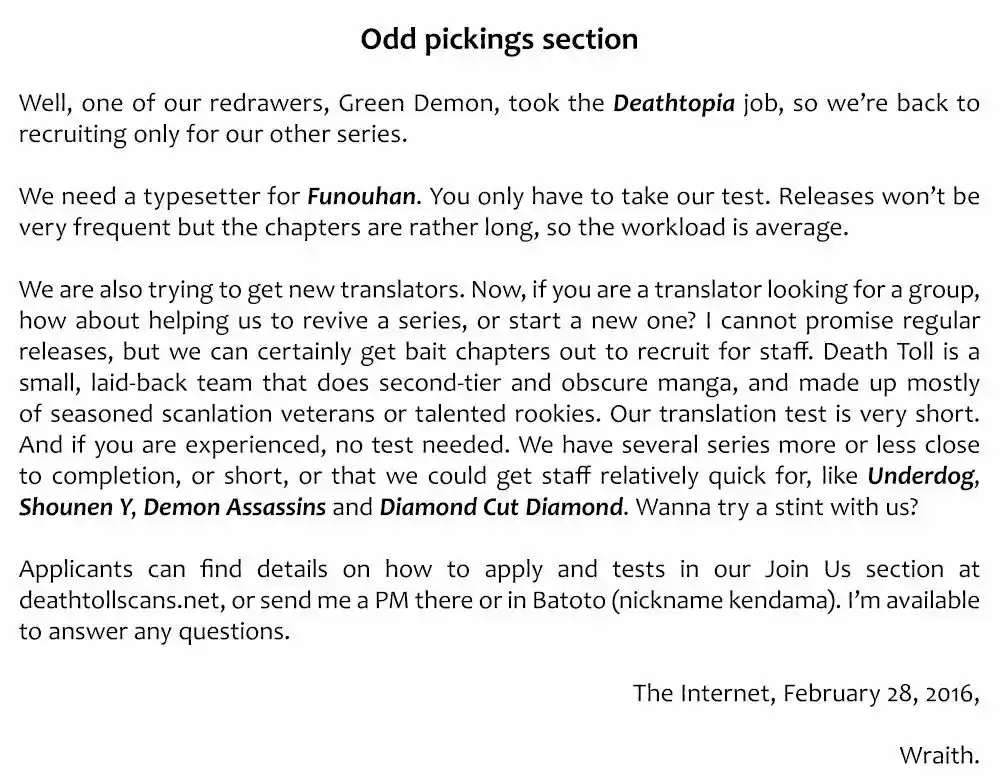Viewport: 1000px width, 782px height.
Task: Click the "Wraith." signature
Action: 939,754
